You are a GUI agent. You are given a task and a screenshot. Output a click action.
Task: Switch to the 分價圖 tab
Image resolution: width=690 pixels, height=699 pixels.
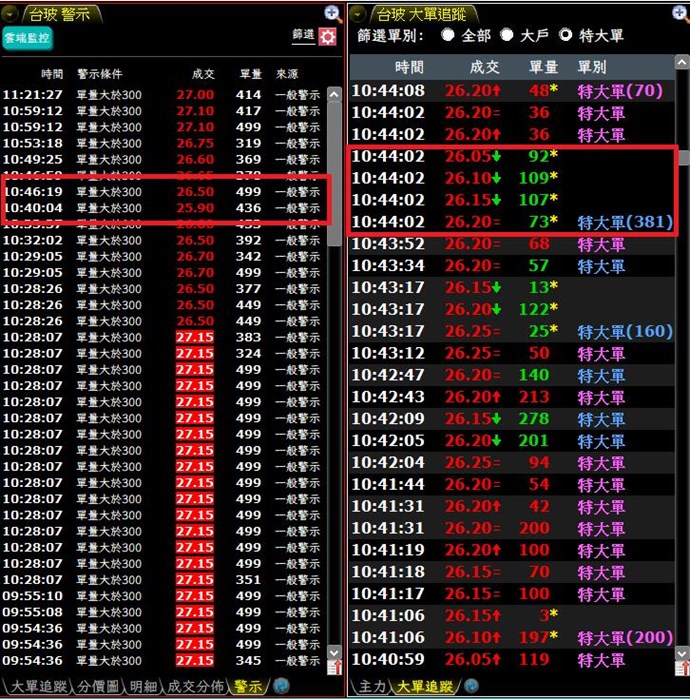pos(98,686)
